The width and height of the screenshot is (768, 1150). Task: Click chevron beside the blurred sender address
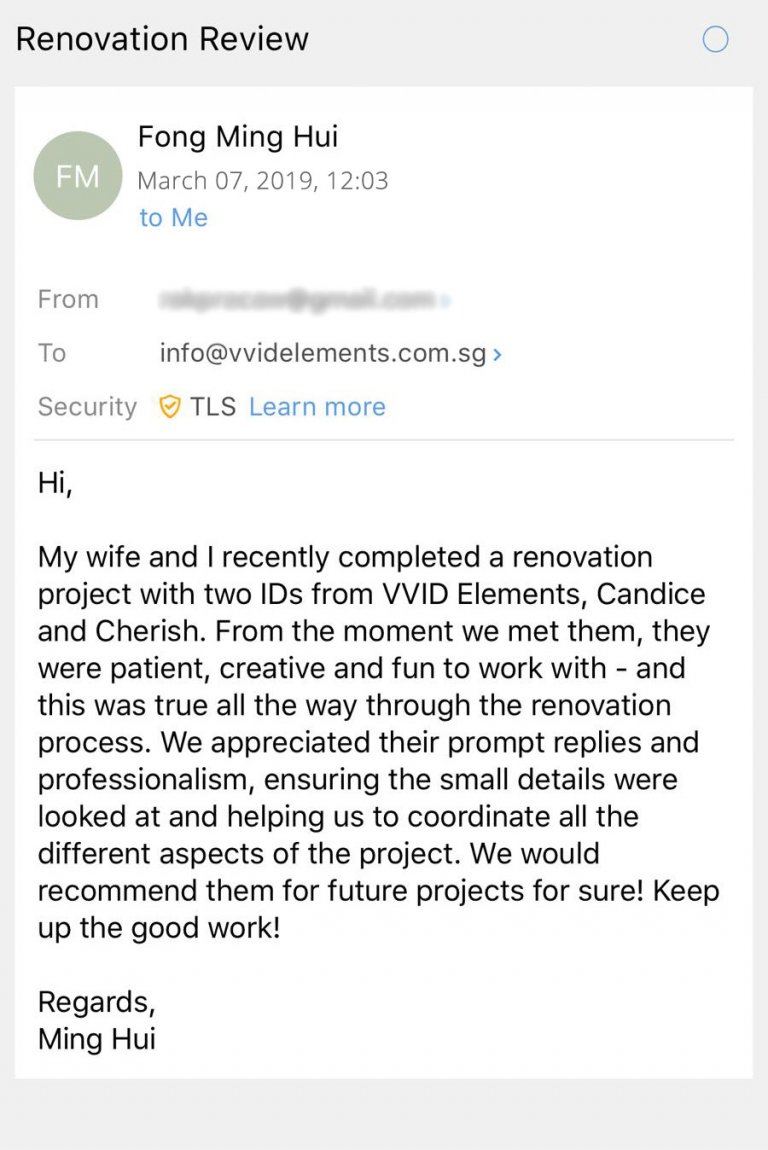click(x=446, y=300)
